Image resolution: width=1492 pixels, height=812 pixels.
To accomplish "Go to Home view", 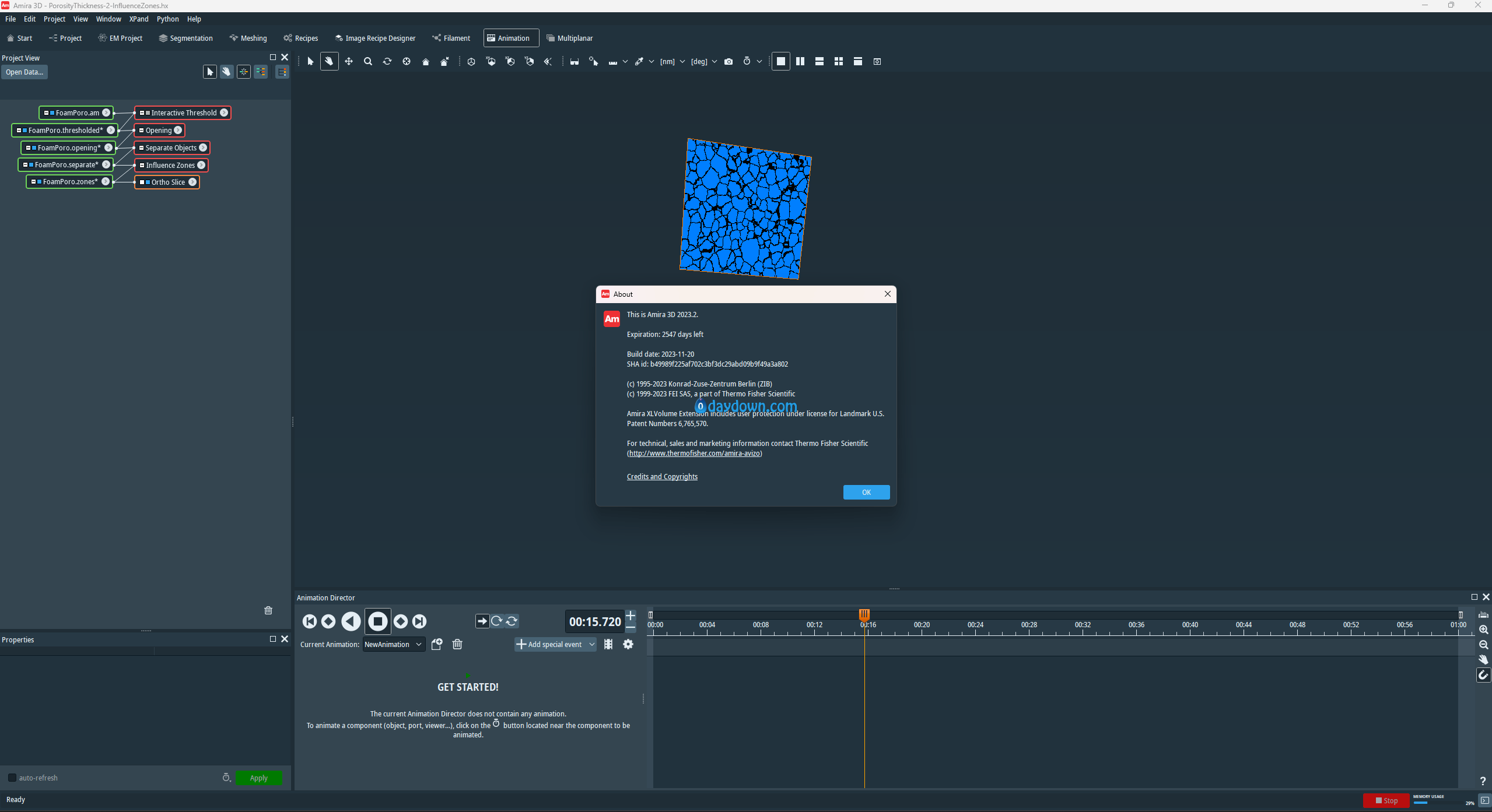I will pos(426,61).
